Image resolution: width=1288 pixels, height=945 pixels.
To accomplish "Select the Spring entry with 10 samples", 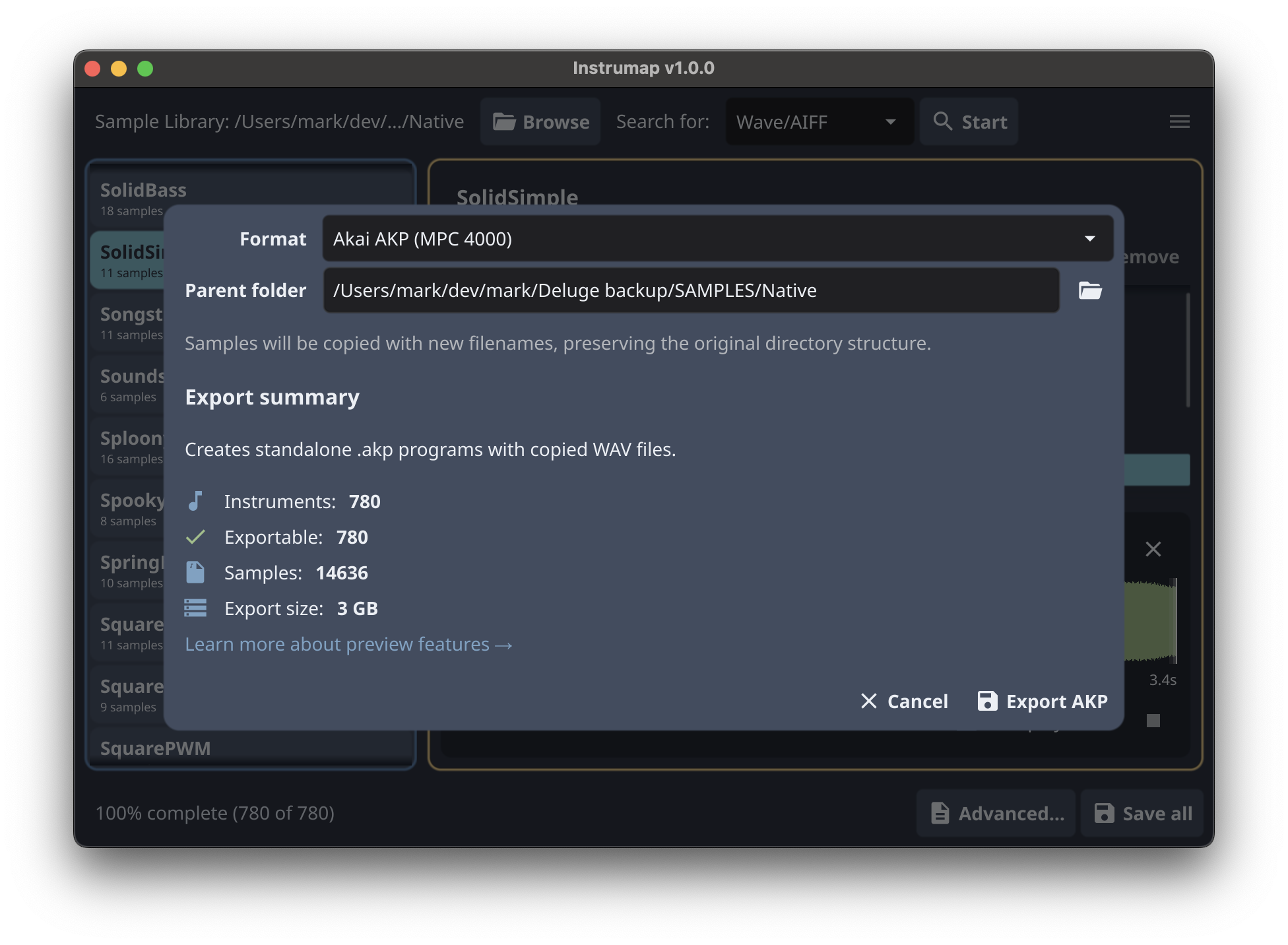I will point(128,571).
